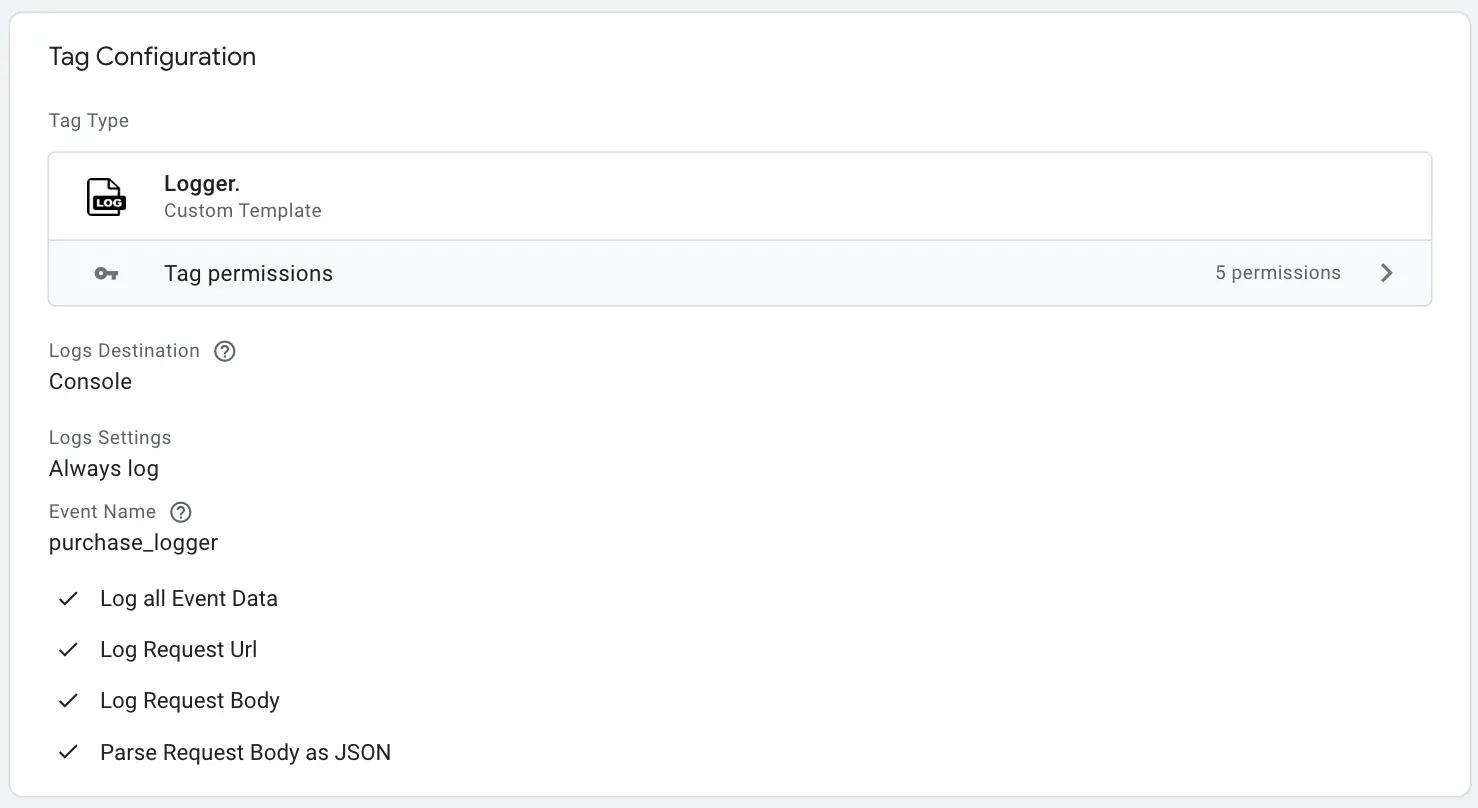Open help icon next to Logs Destination

click(225, 351)
